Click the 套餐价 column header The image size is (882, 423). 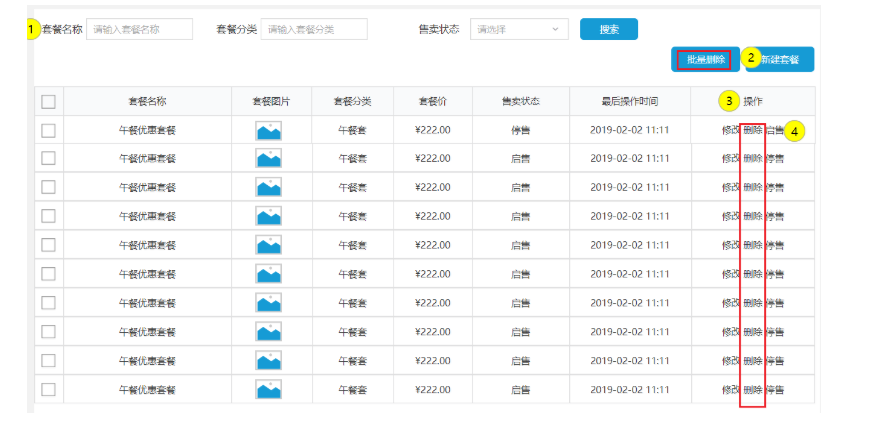pos(433,102)
